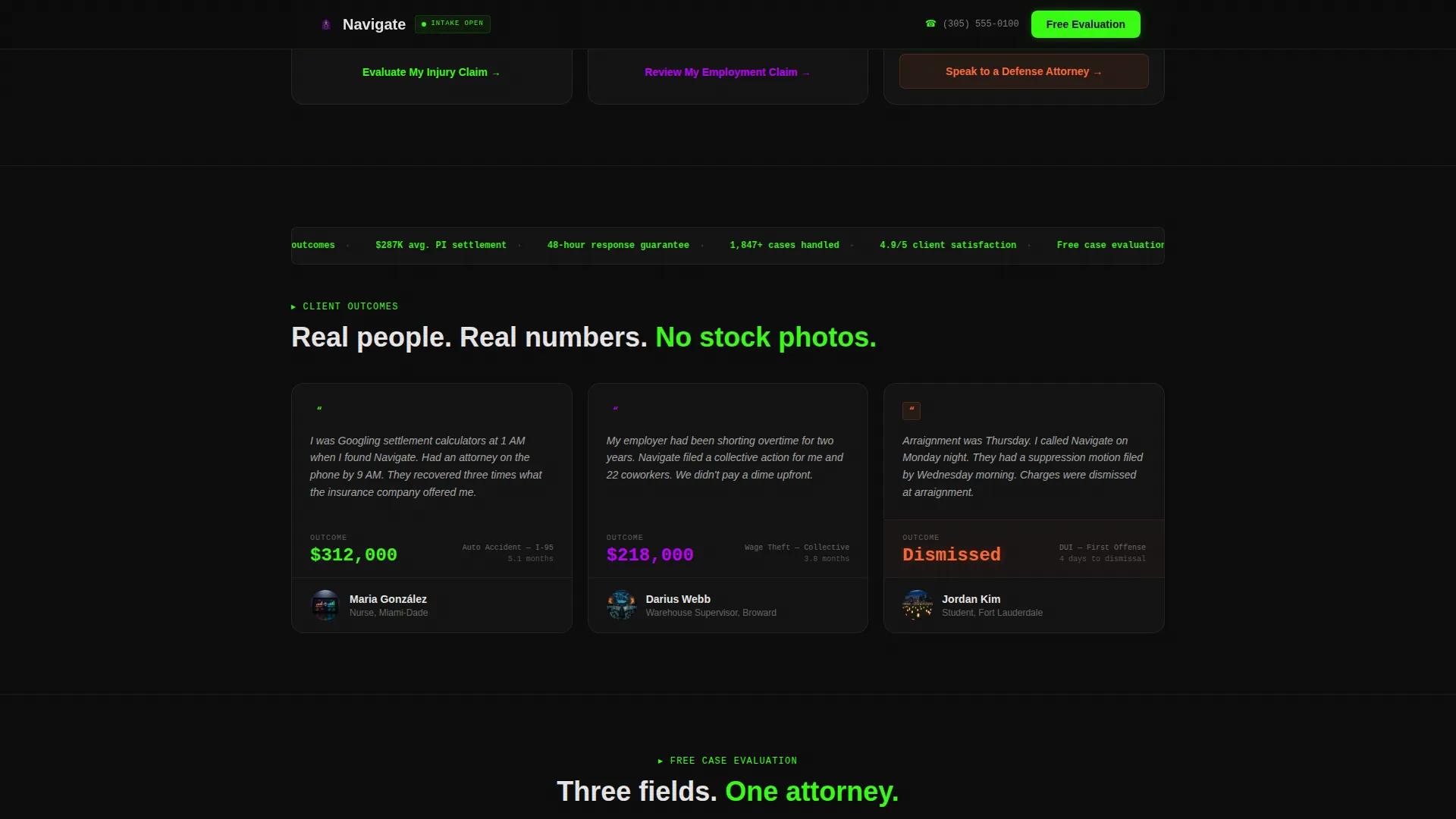Select Review My Employment Claim link
Image resolution: width=1456 pixels, height=819 pixels.
[727, 72]
